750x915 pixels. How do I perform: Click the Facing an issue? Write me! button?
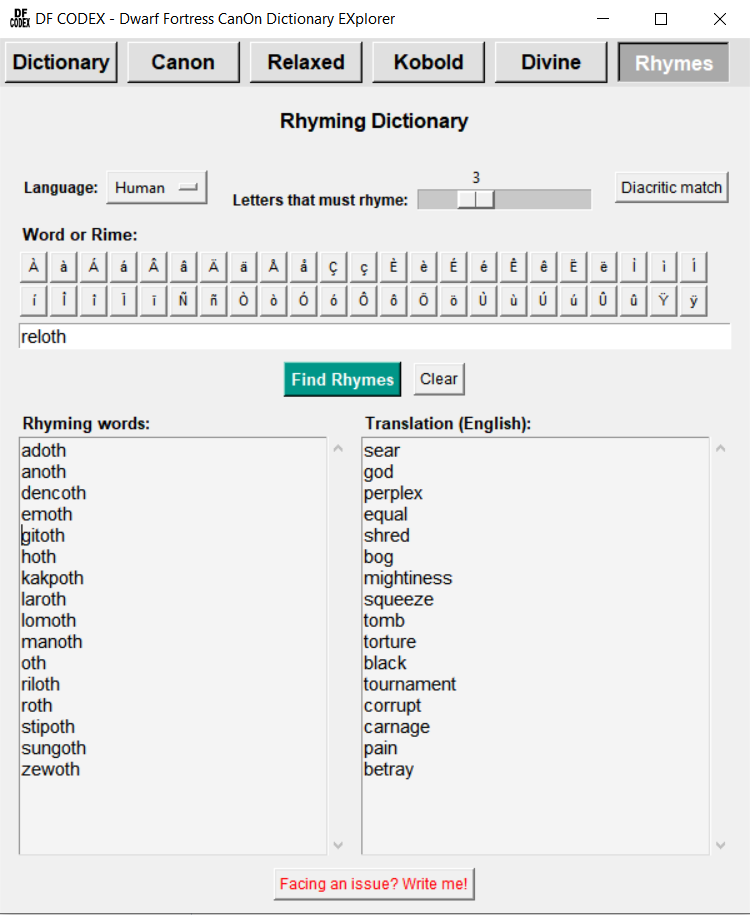click(x=374, y=883)
